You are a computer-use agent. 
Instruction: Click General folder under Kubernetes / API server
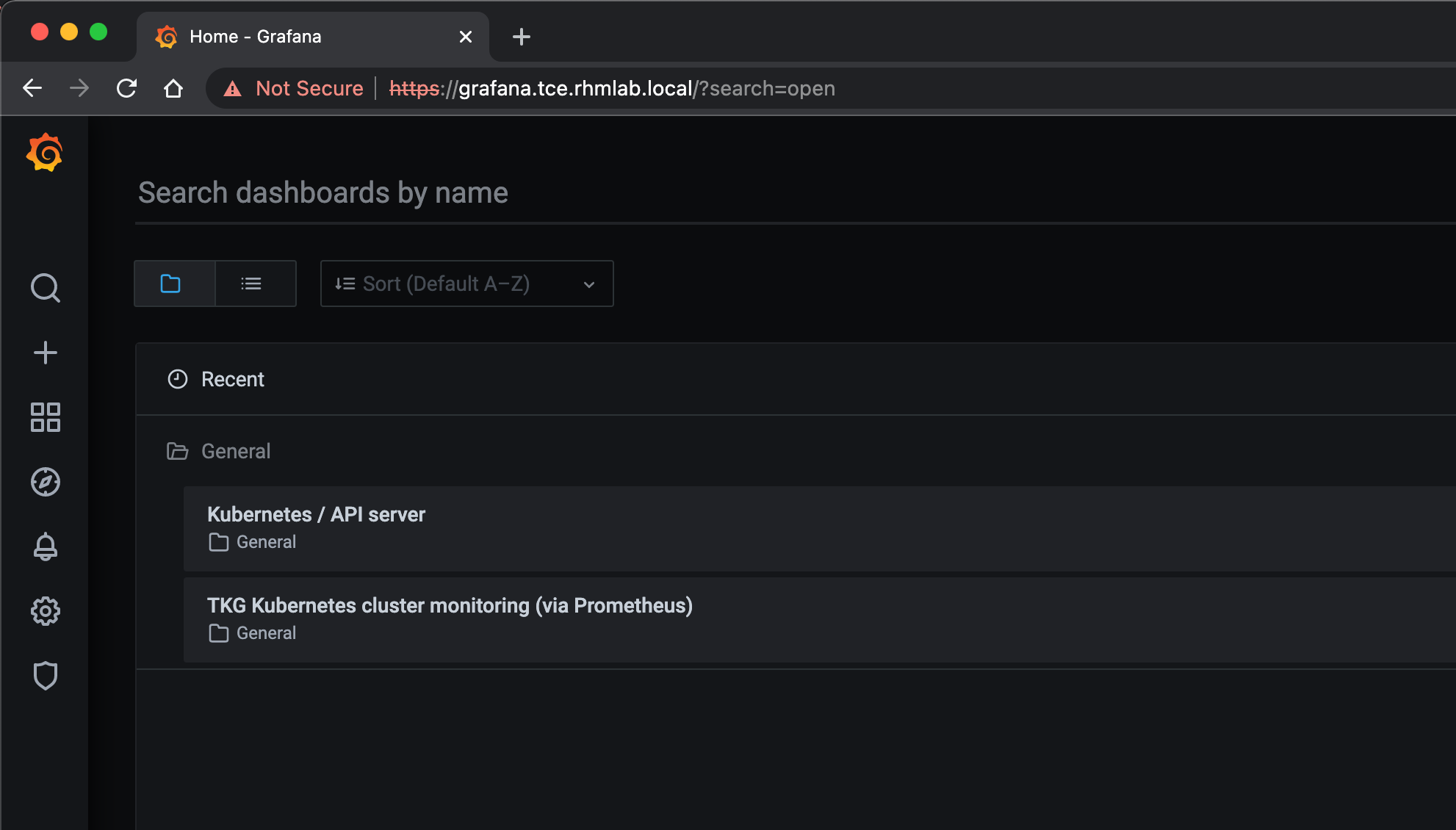point(252,542)
